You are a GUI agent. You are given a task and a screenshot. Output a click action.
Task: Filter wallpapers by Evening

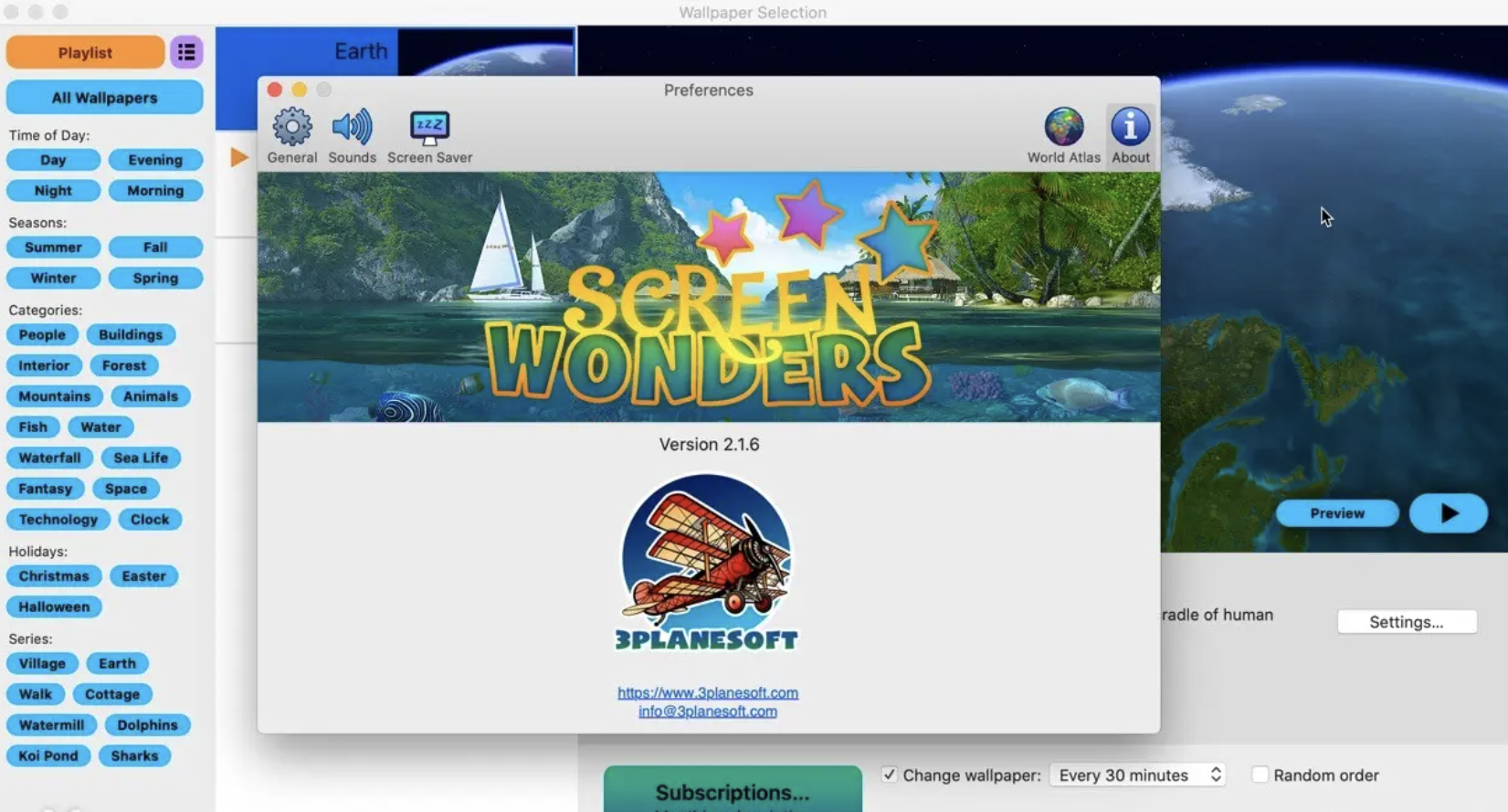[155, 160]
